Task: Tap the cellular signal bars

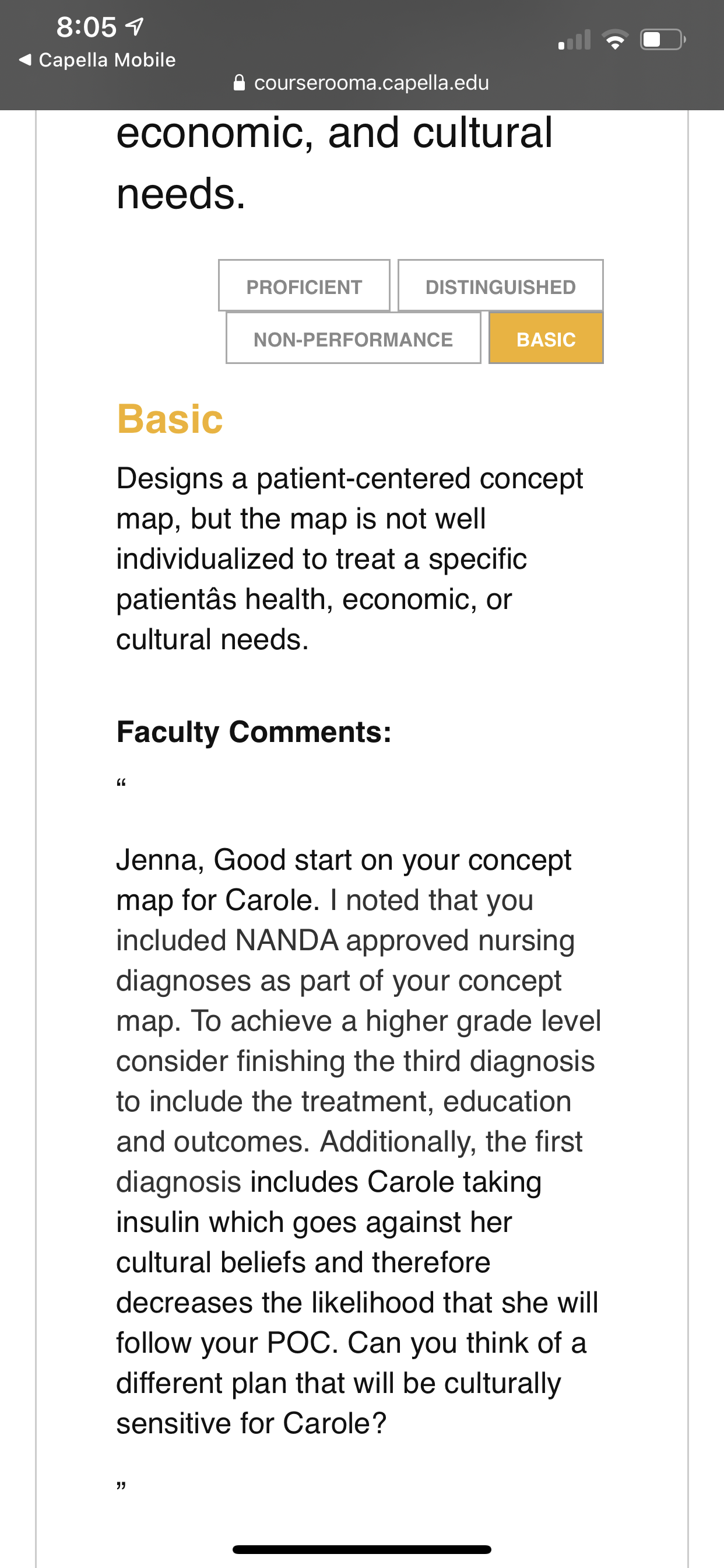Action: click(574, 40)
